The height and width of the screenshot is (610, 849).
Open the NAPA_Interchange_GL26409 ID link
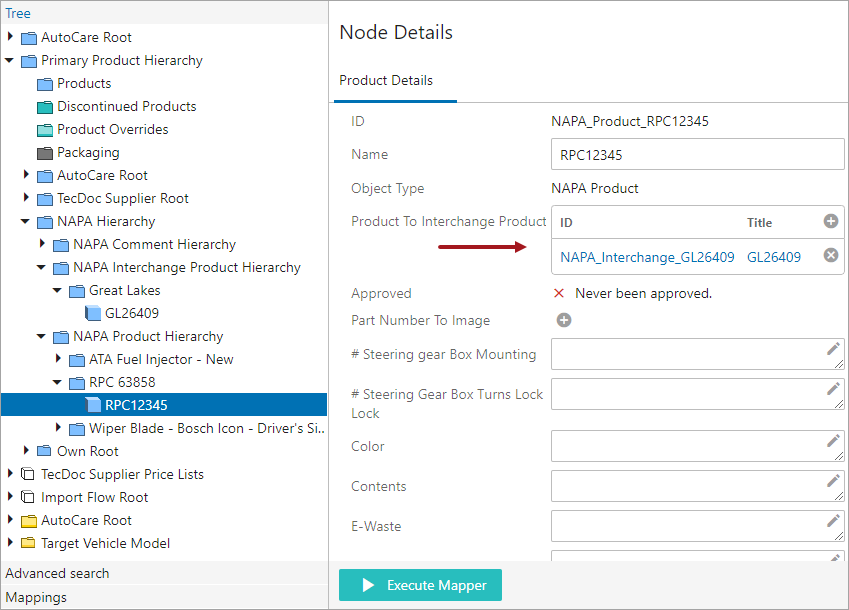click(x=647, y=257)
